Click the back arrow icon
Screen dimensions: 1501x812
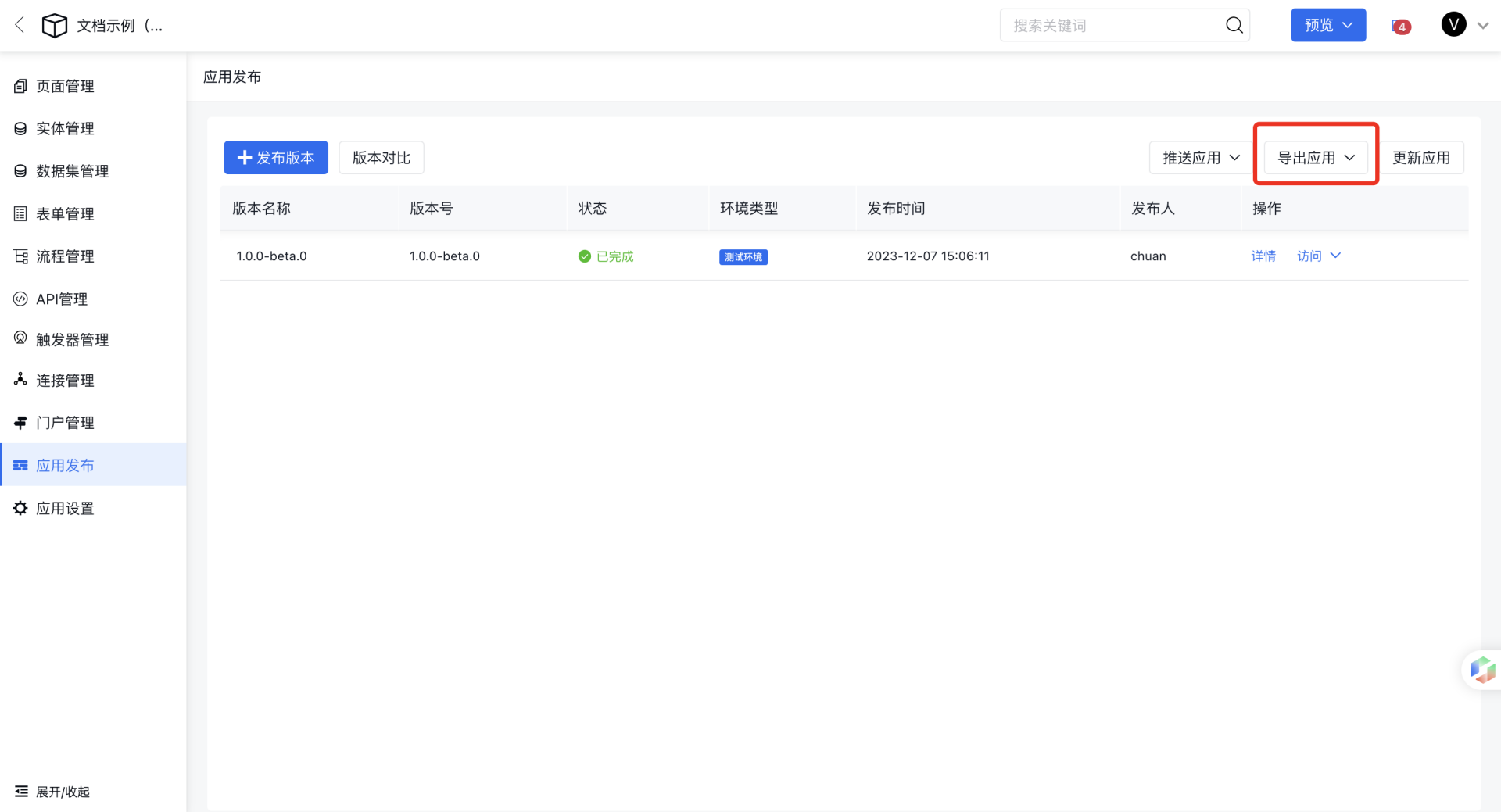20,25
